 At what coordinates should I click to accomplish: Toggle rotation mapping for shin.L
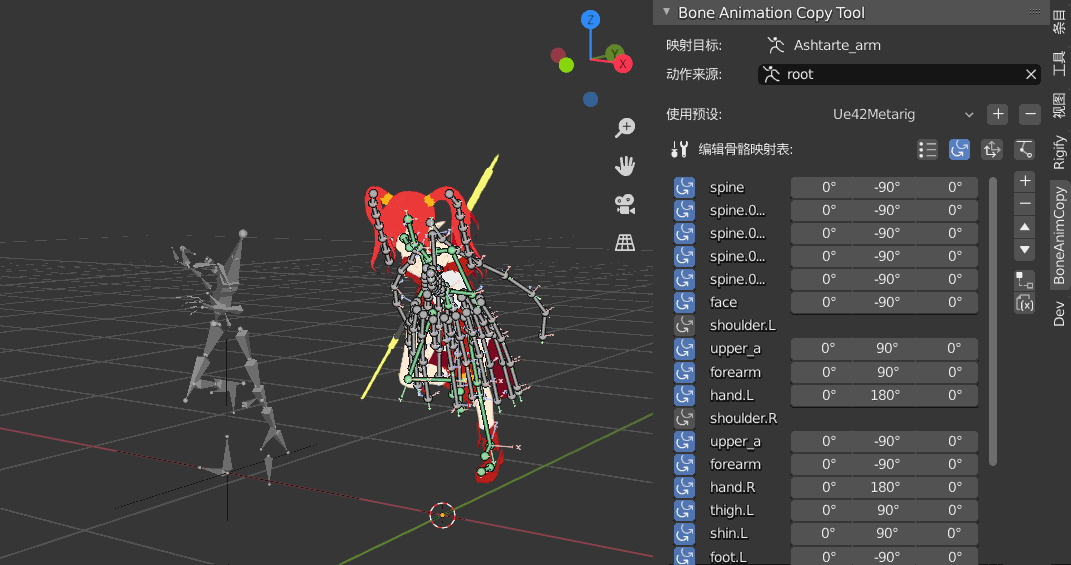pos(684,534)
